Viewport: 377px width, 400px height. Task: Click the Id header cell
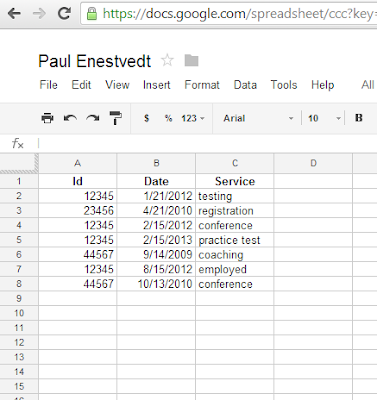(77, 181)
